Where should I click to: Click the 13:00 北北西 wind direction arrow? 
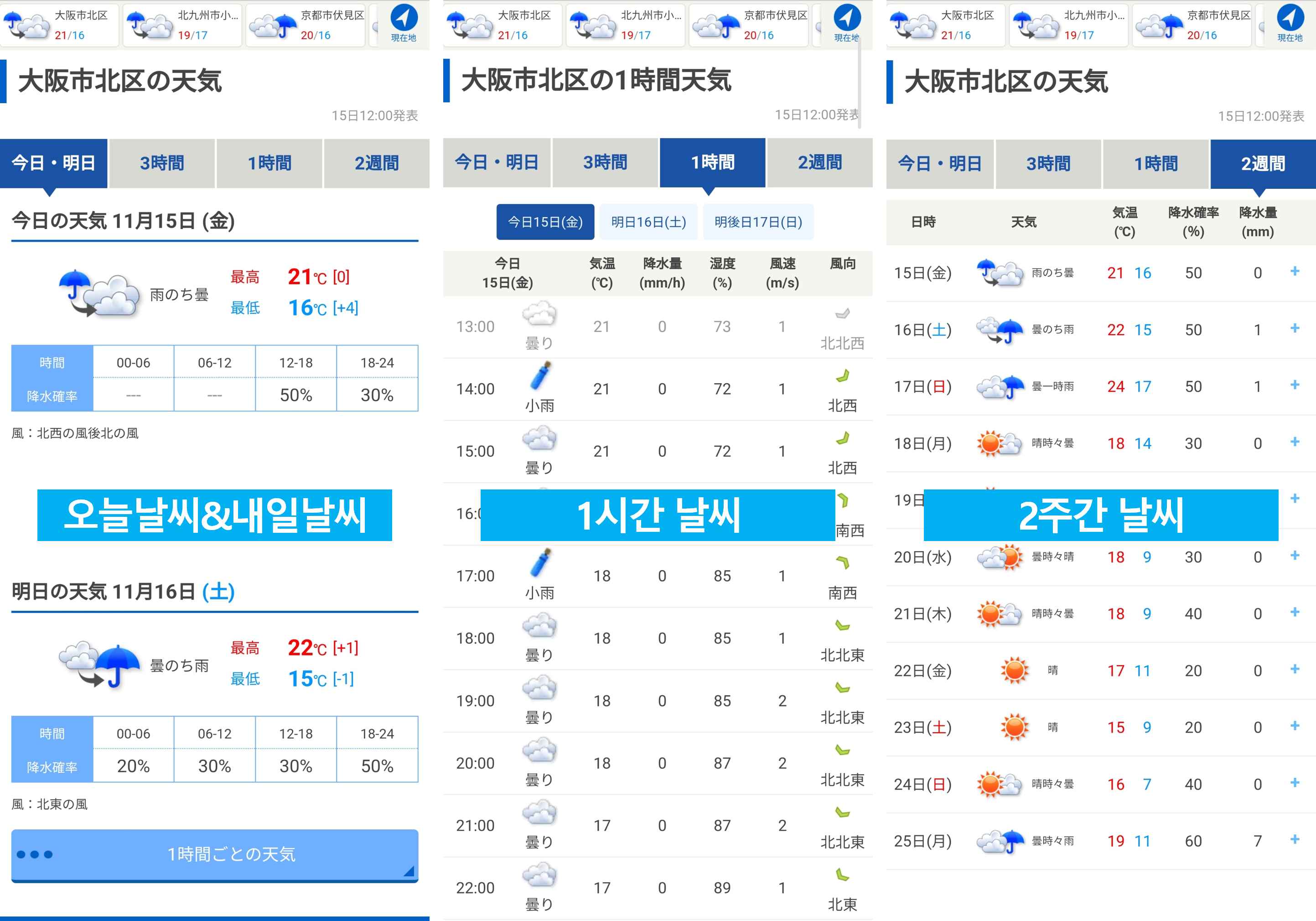coord(842,314)
